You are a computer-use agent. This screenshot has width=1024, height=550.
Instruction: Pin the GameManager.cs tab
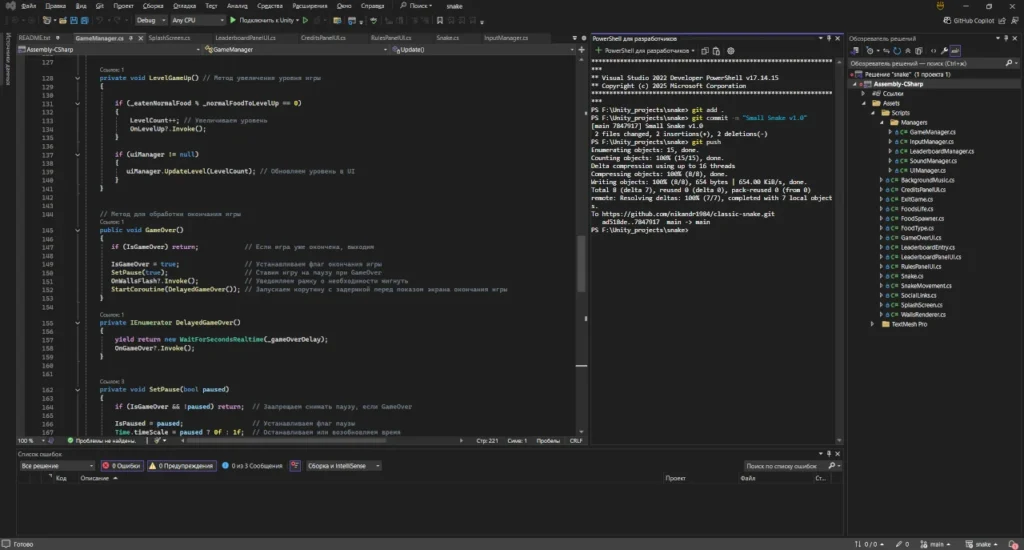pyautogui.click(x=131, y=38)
